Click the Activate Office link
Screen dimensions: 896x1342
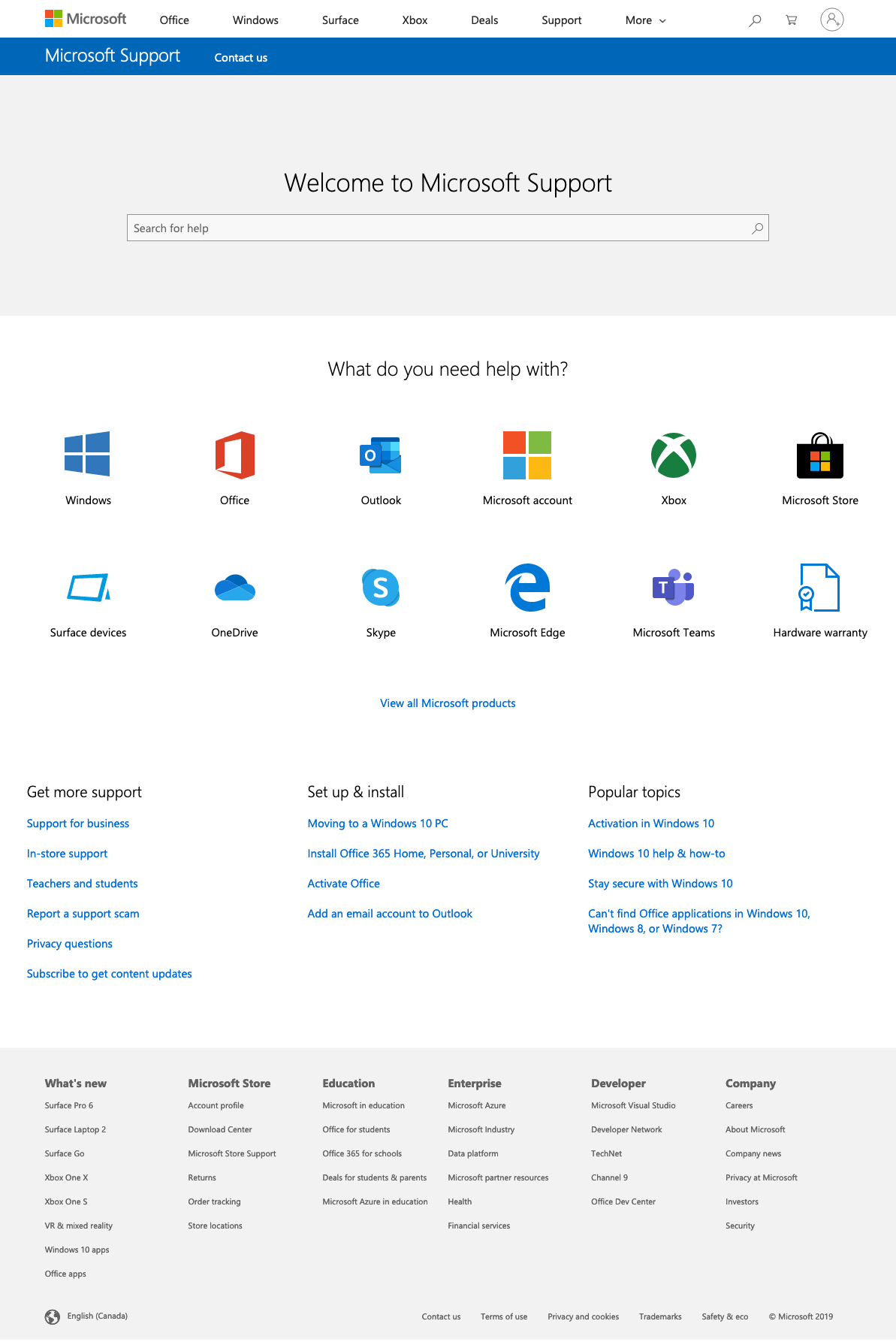click(x=344, y=884)
